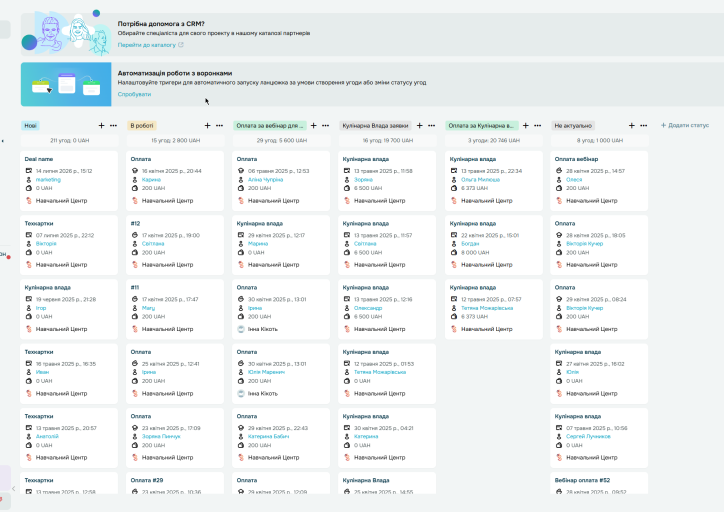
Task: Click Навчальний Центр avatar in Deal name card
Action: pyautogui.click(x=29, y=200)
